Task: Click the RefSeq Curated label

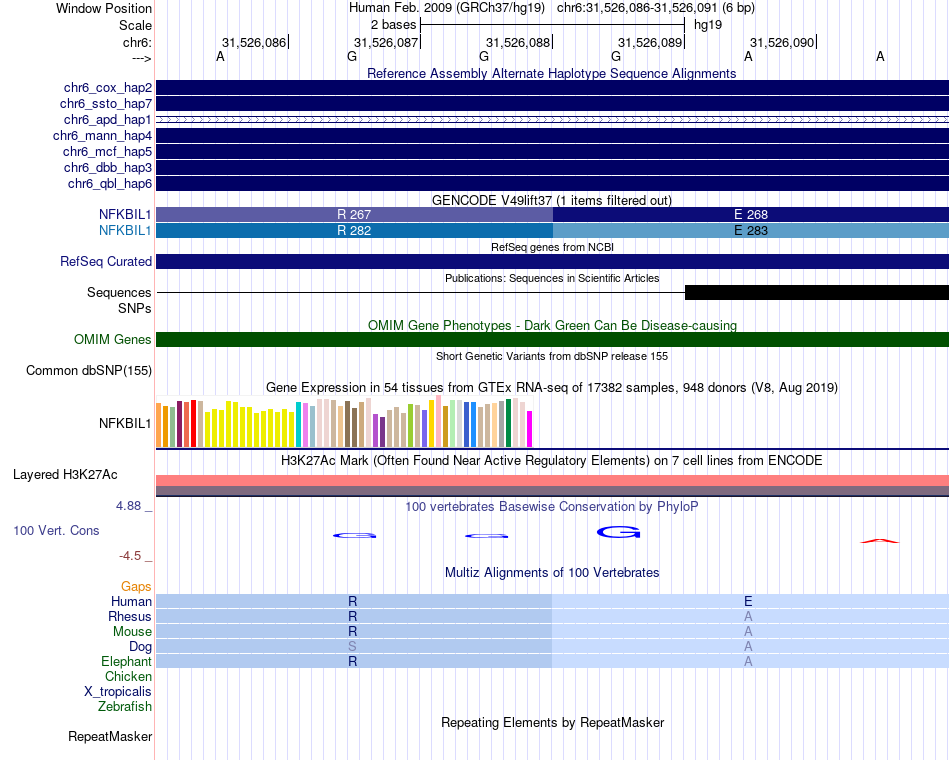Action: 106,261
